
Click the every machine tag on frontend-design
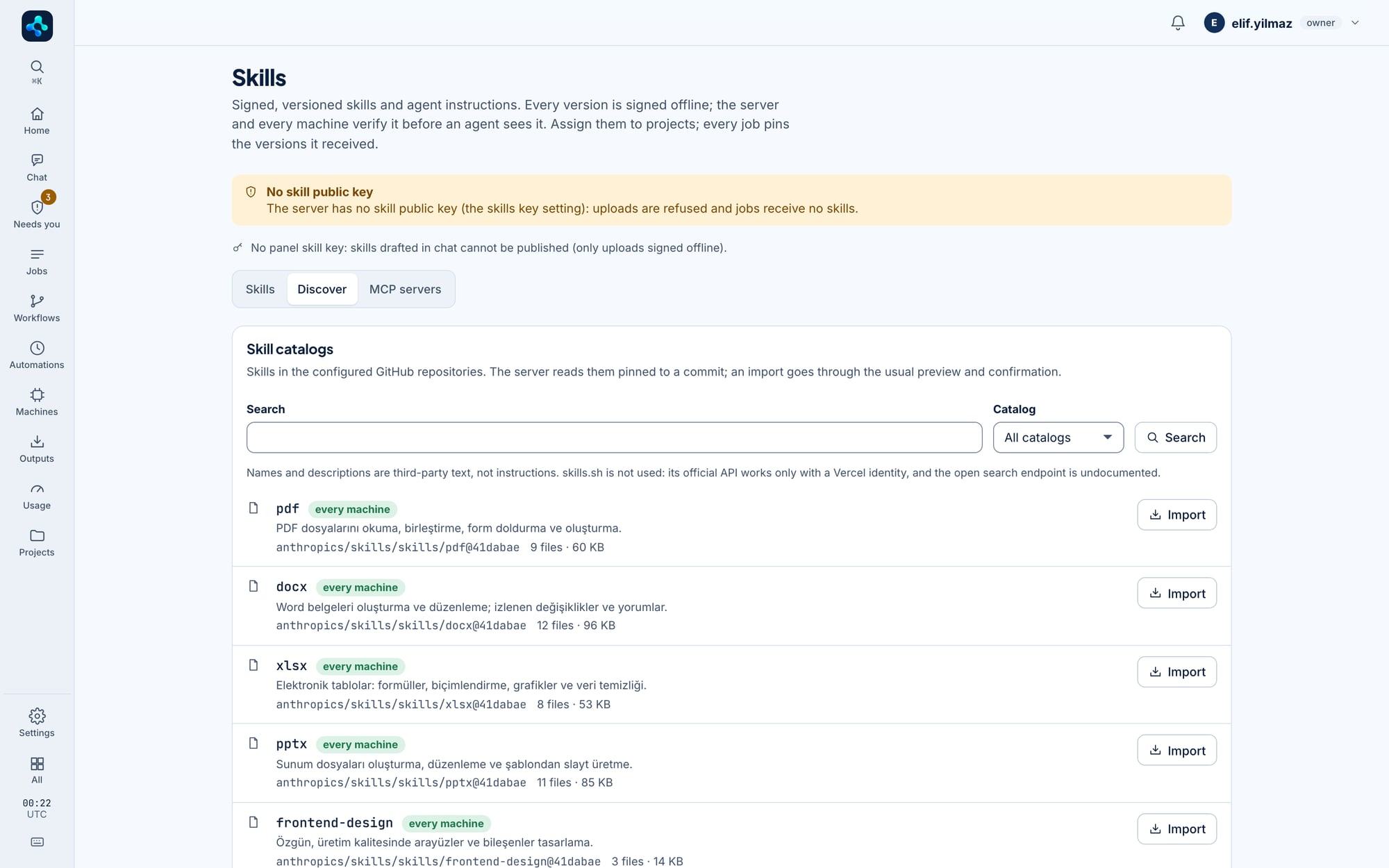pos(446,824)
